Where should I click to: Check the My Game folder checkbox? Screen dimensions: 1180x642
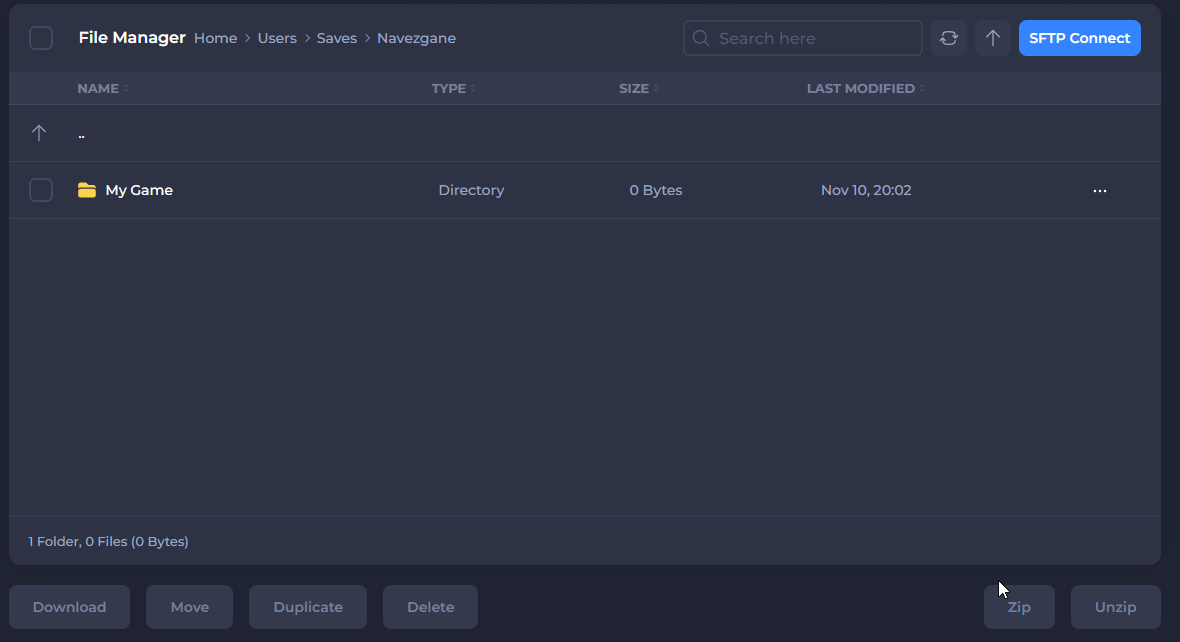(x=41, y=190)
